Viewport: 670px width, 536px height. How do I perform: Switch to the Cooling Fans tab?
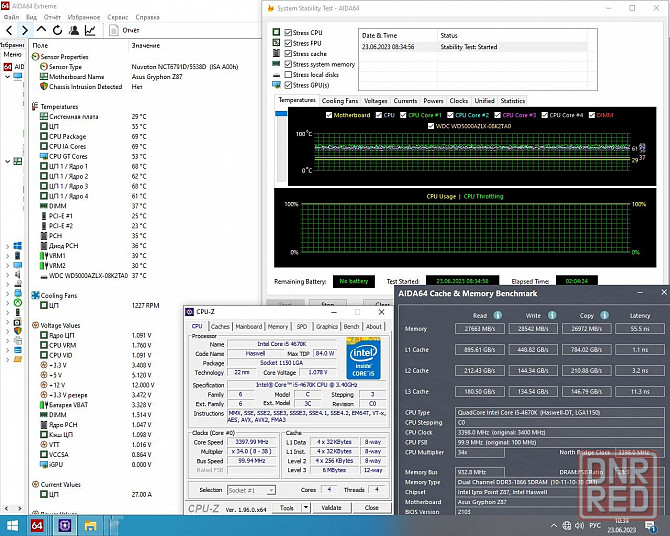click(x=340, y=101)
